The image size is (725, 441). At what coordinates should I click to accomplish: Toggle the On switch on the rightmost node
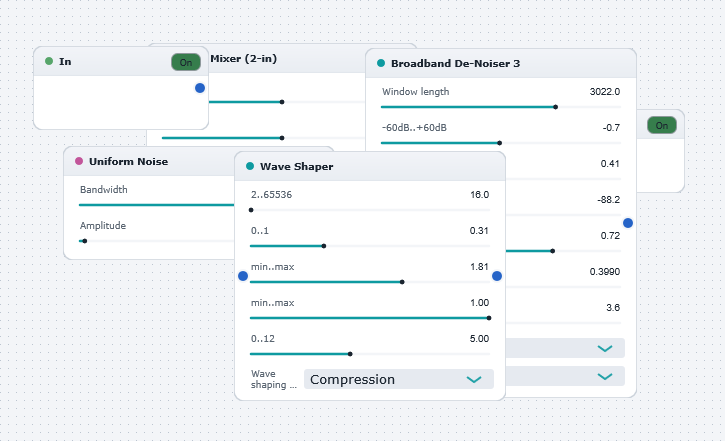tap(662, 125)
